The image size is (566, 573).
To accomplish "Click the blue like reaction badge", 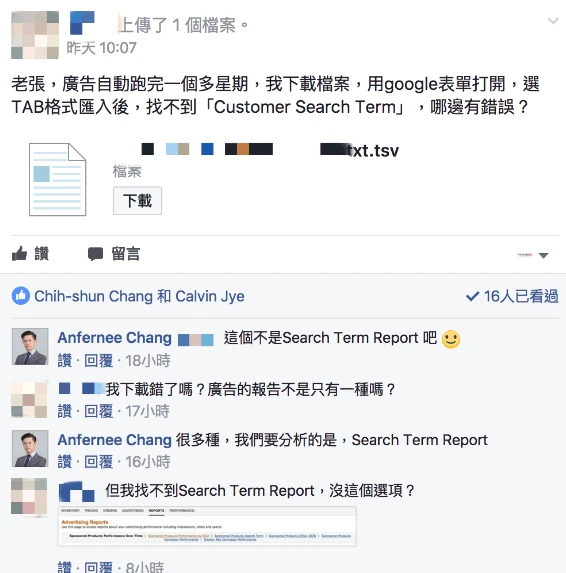I will click(x=20, y=296).
